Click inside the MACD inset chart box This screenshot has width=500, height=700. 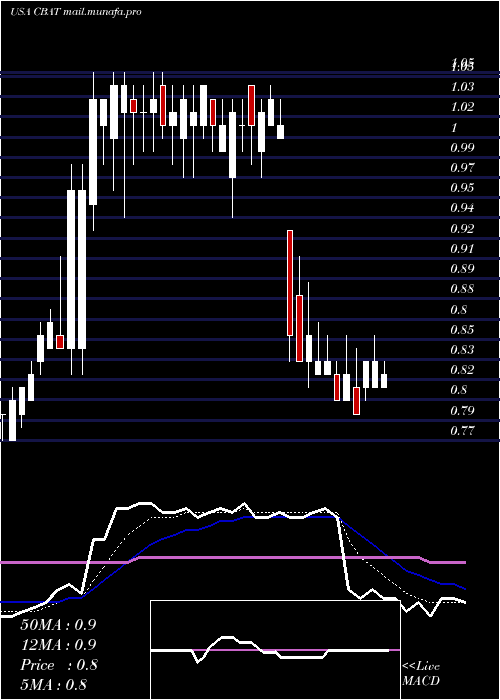(275, 650)
